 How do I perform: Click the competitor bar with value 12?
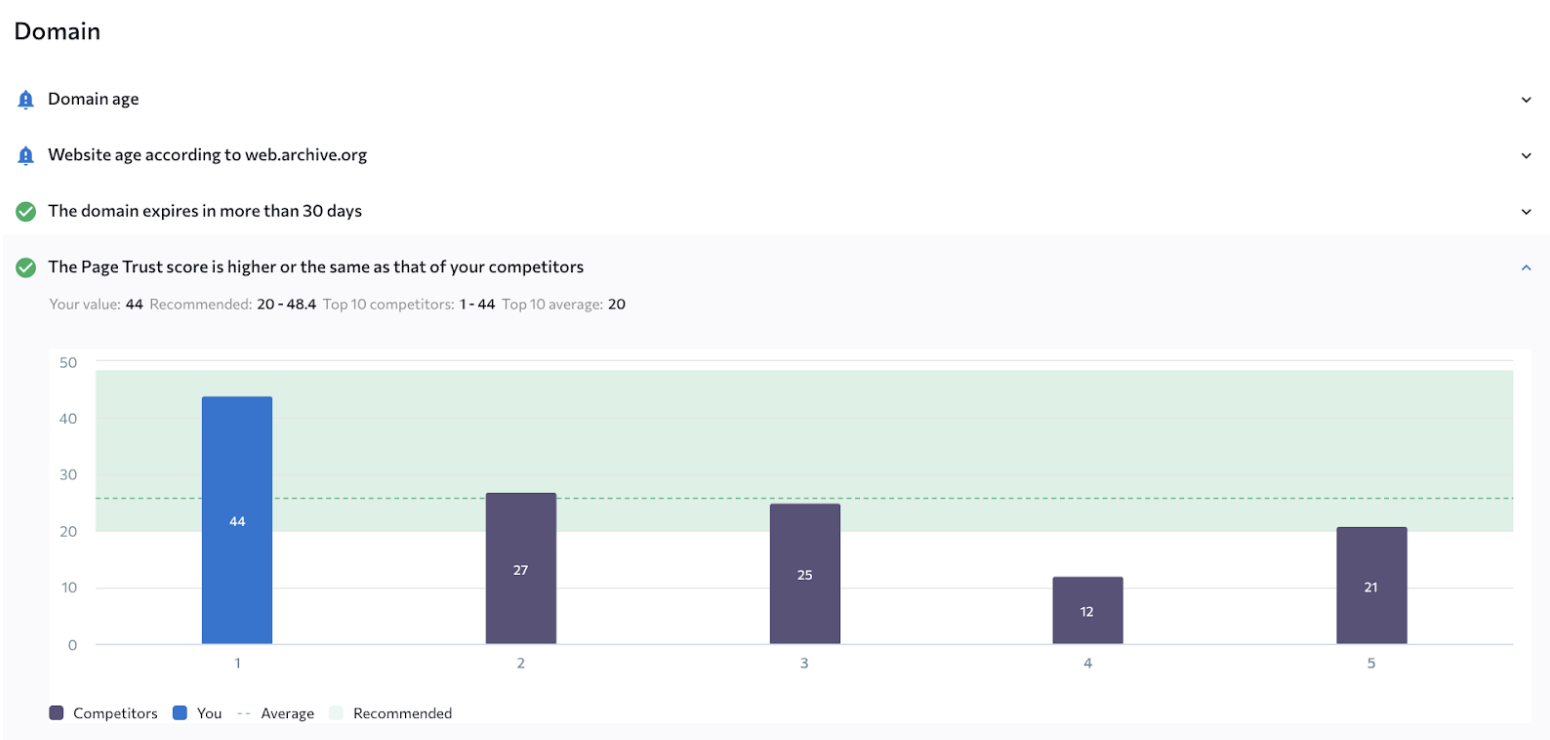click(1088, 610)
